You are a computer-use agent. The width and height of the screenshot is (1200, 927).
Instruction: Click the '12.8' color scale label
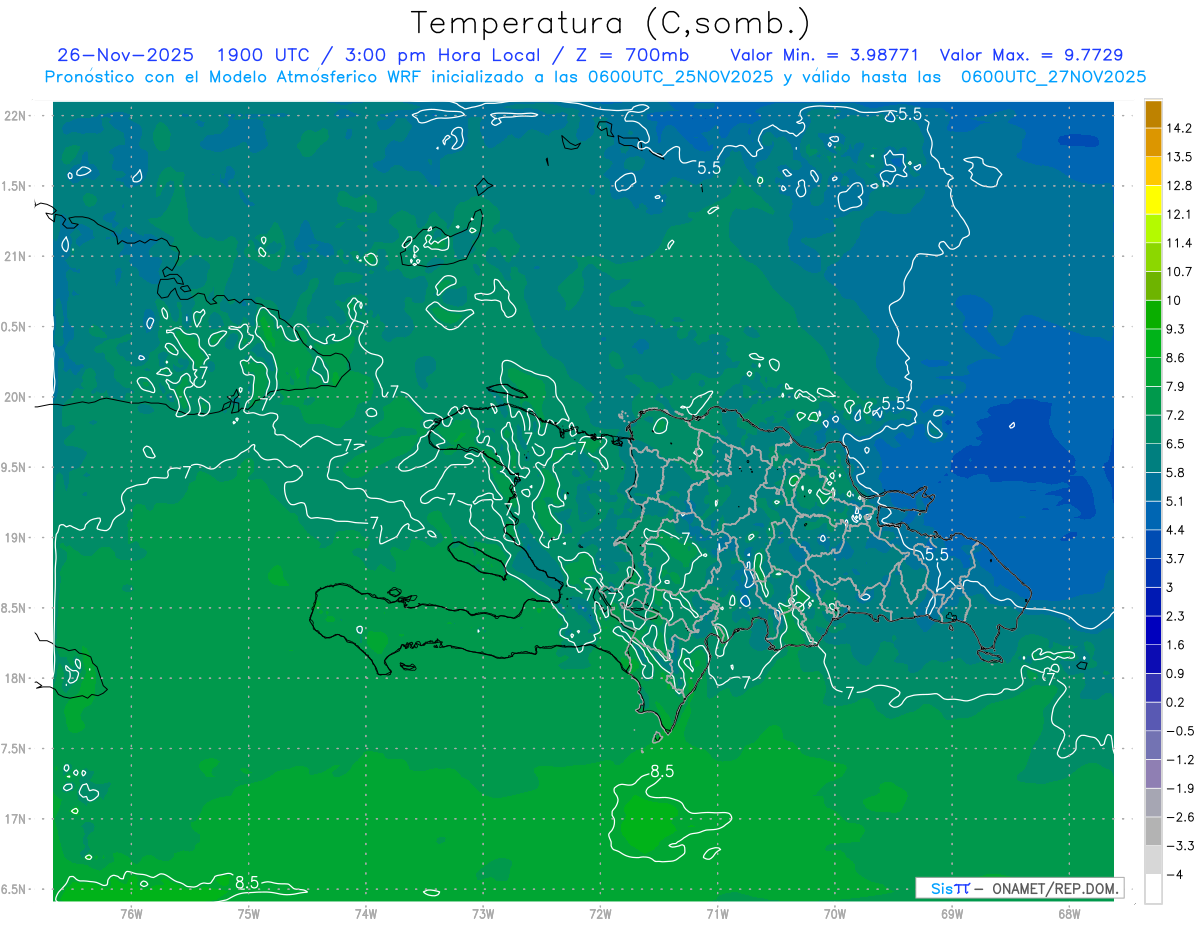[x=1179, y=186]
